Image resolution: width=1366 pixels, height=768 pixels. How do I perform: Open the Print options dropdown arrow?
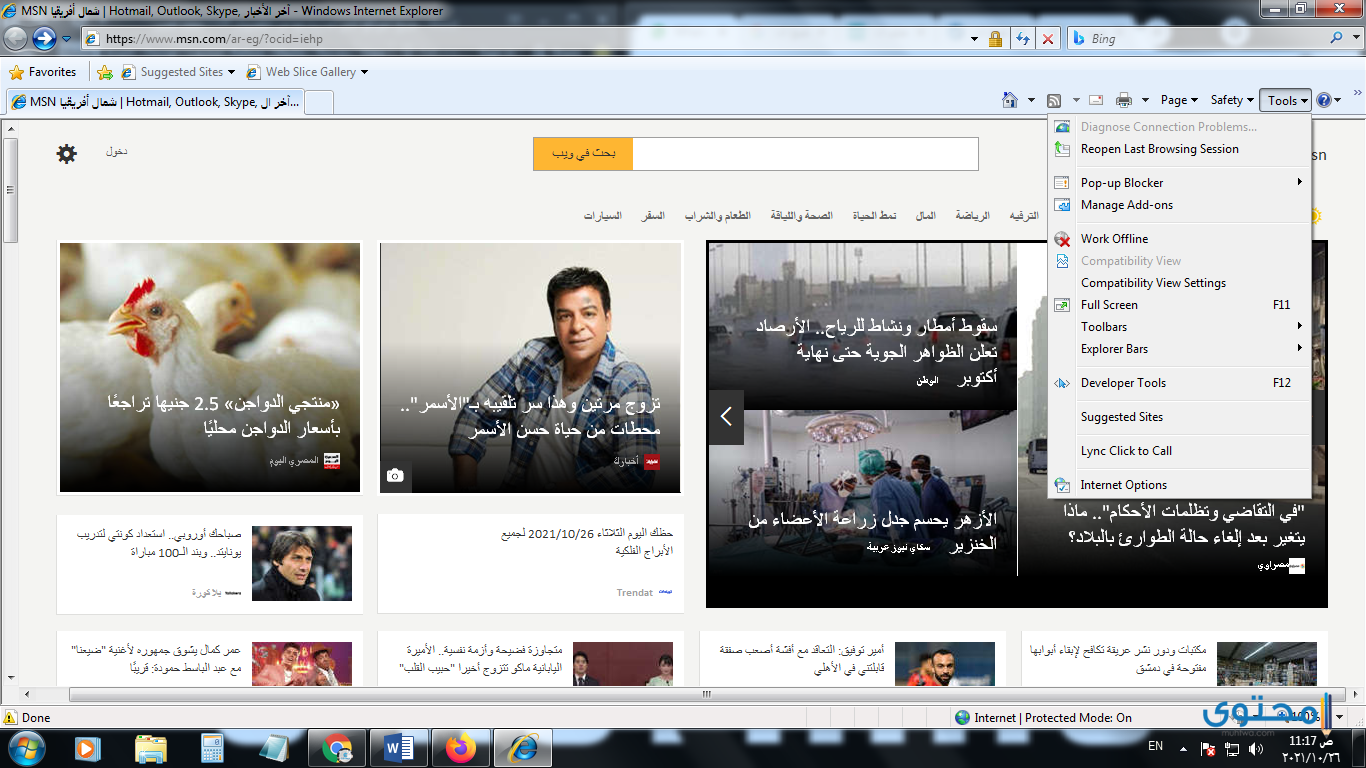(1145, 100)
